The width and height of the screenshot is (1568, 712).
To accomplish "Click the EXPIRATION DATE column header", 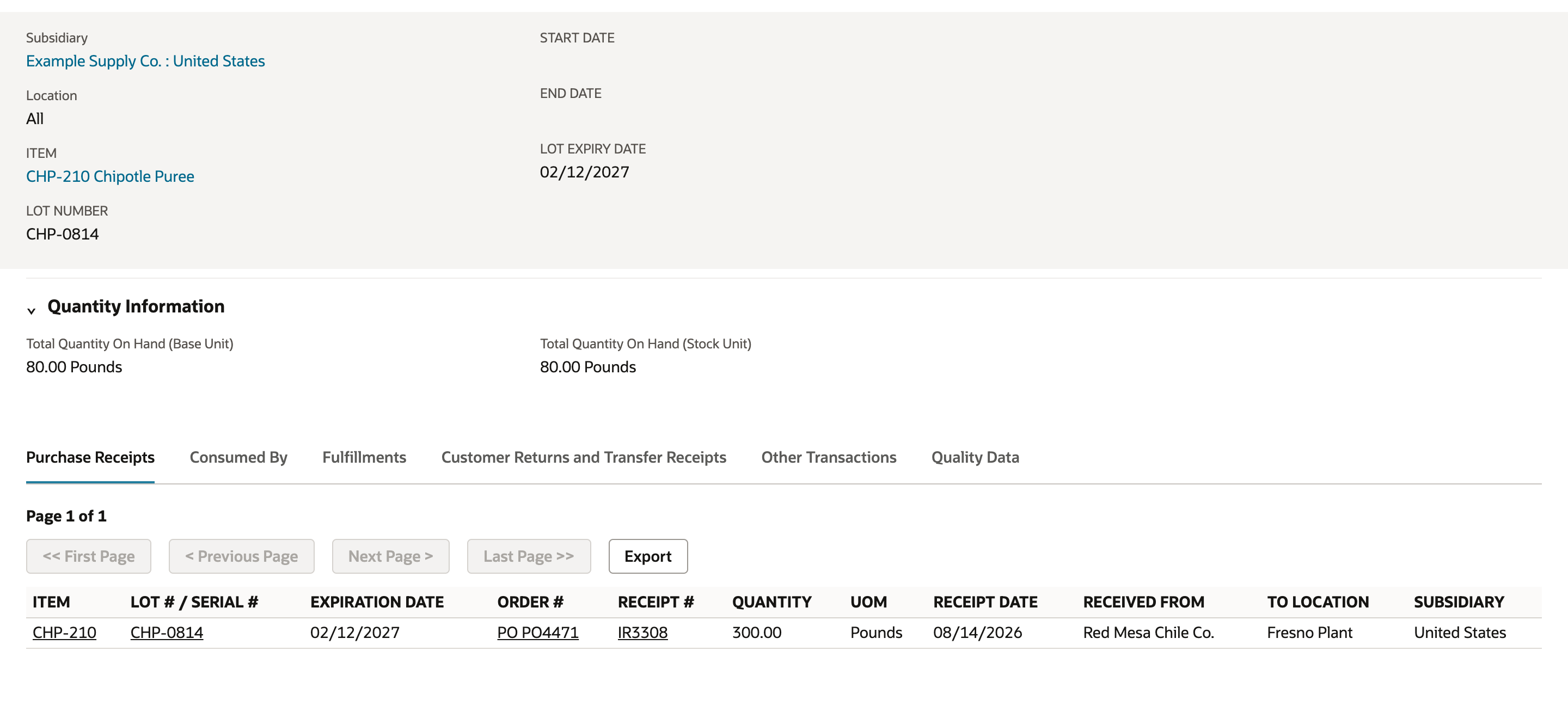I will point(377,603).
